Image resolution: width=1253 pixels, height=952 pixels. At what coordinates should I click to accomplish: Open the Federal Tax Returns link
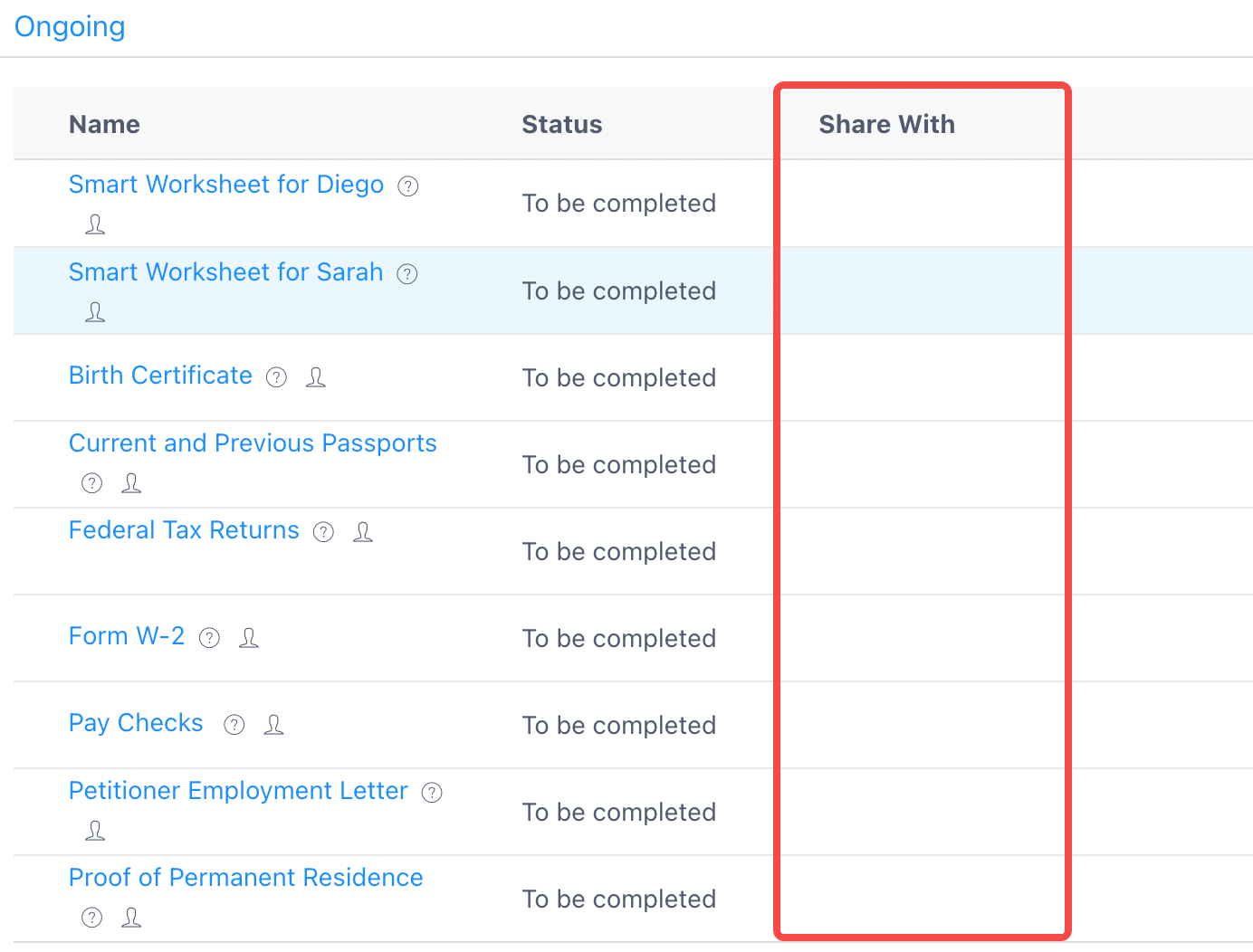184,530
